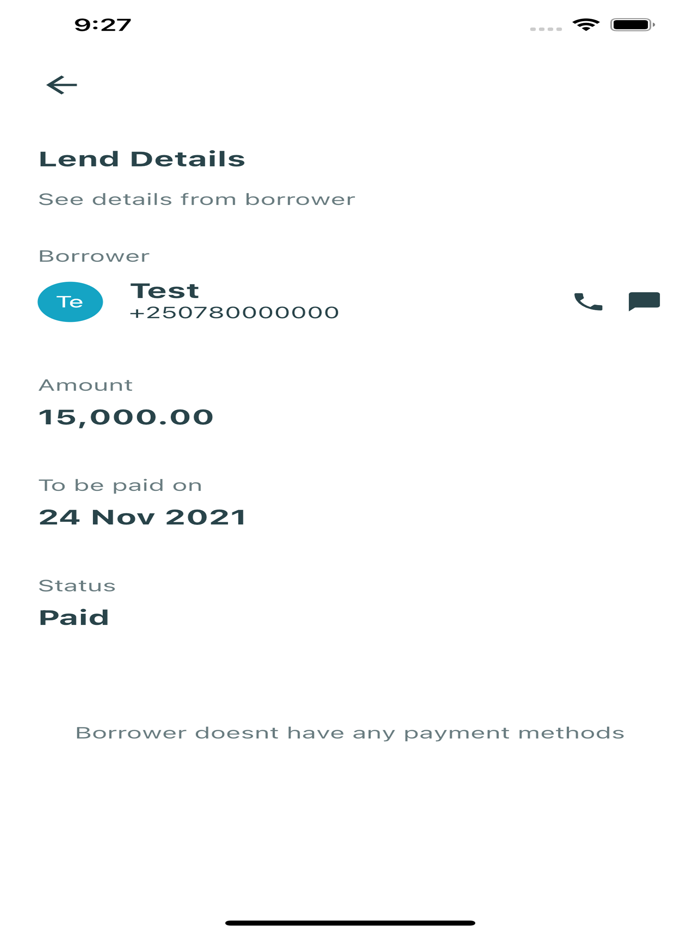Select the amount value 15,000.00
Screen dimensions: 700x934
[126, 417]
